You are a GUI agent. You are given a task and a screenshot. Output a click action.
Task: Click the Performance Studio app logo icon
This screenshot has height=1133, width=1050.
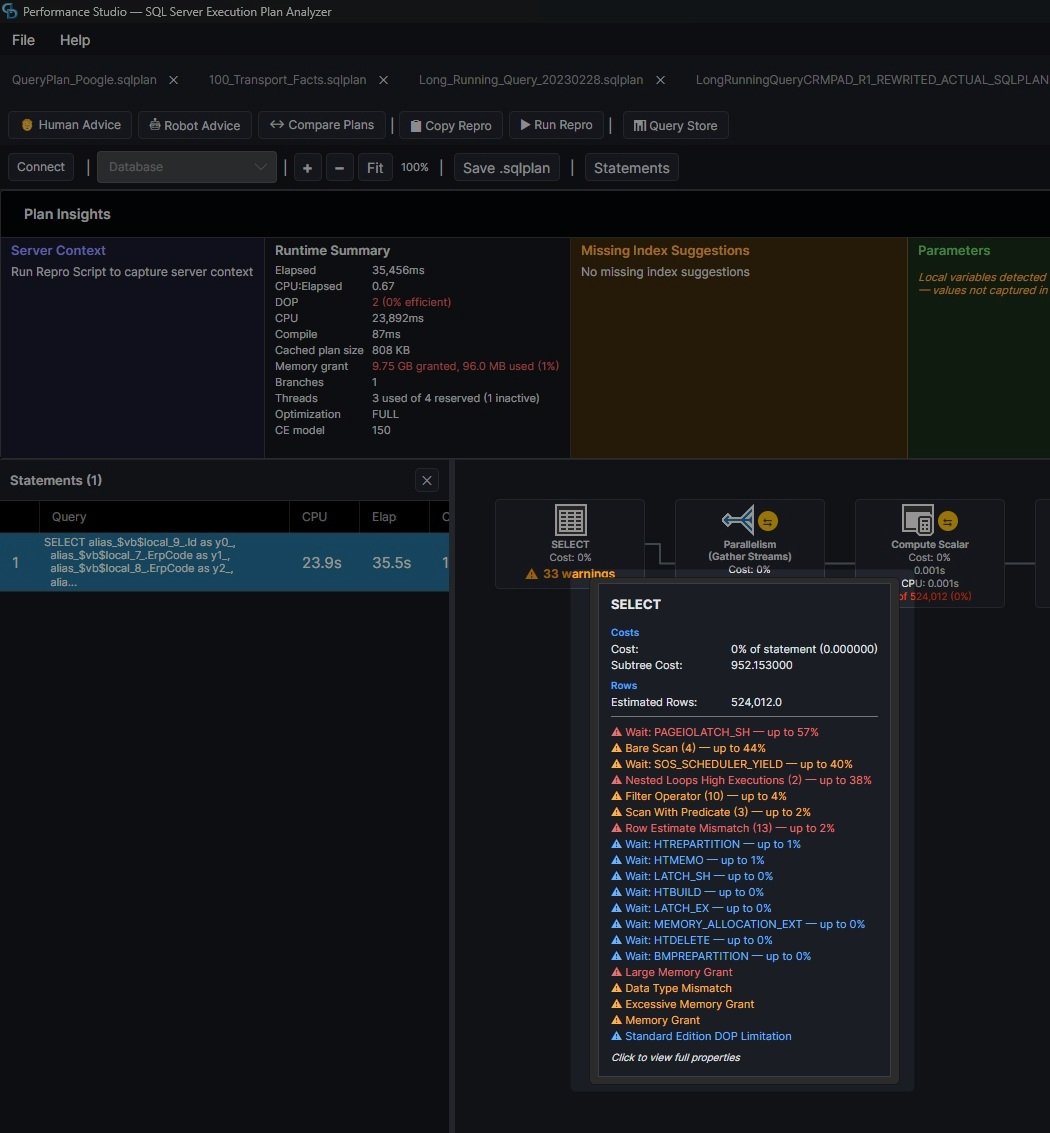9,11
